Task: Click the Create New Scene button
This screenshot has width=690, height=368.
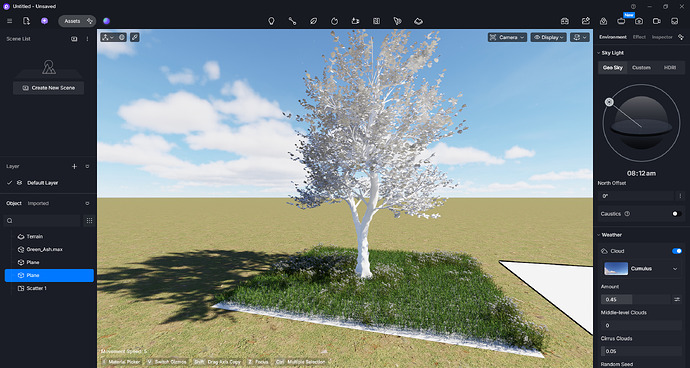Action: [48, 88]
